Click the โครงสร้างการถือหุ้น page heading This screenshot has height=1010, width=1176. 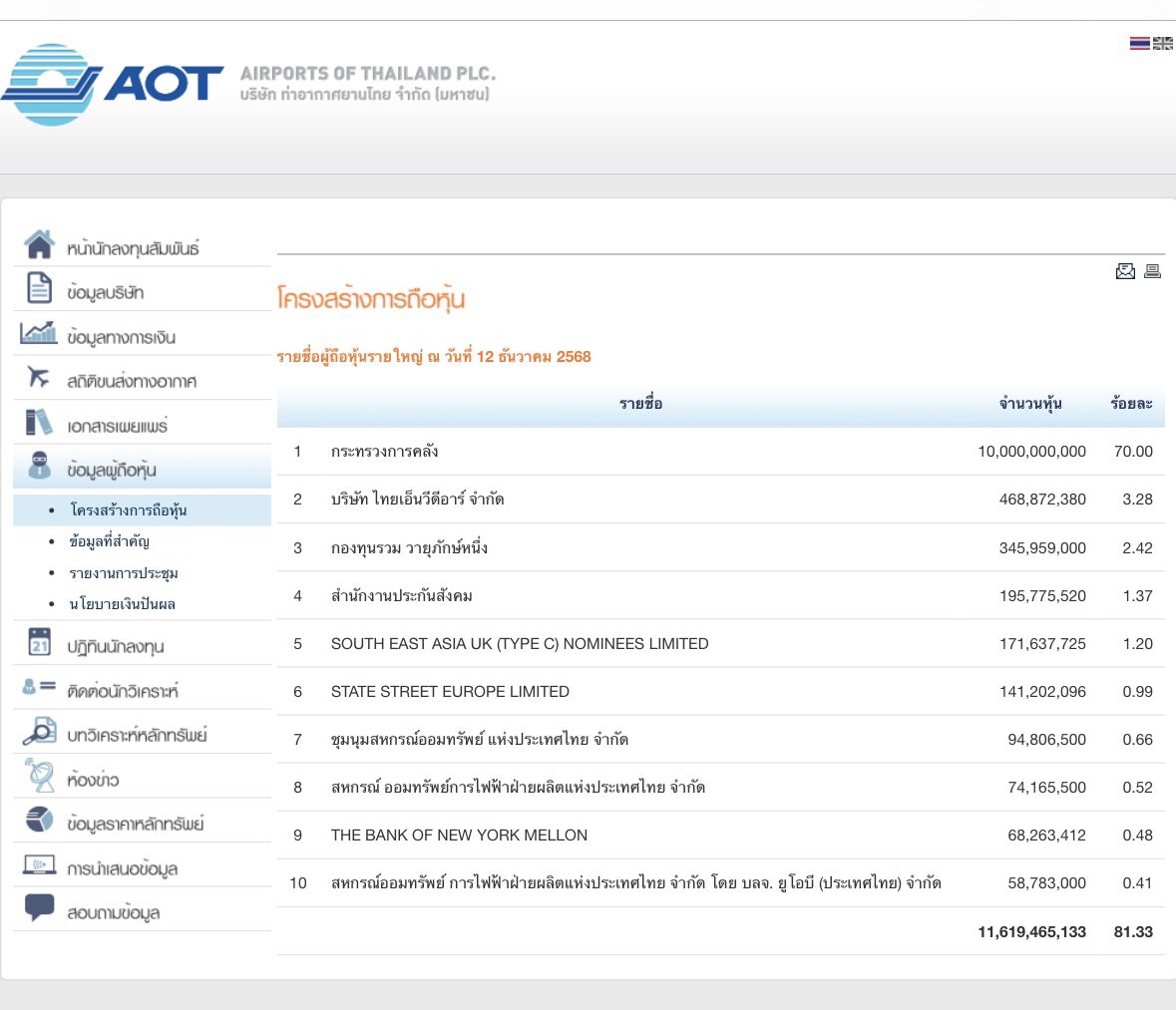(x=370, y=298)
